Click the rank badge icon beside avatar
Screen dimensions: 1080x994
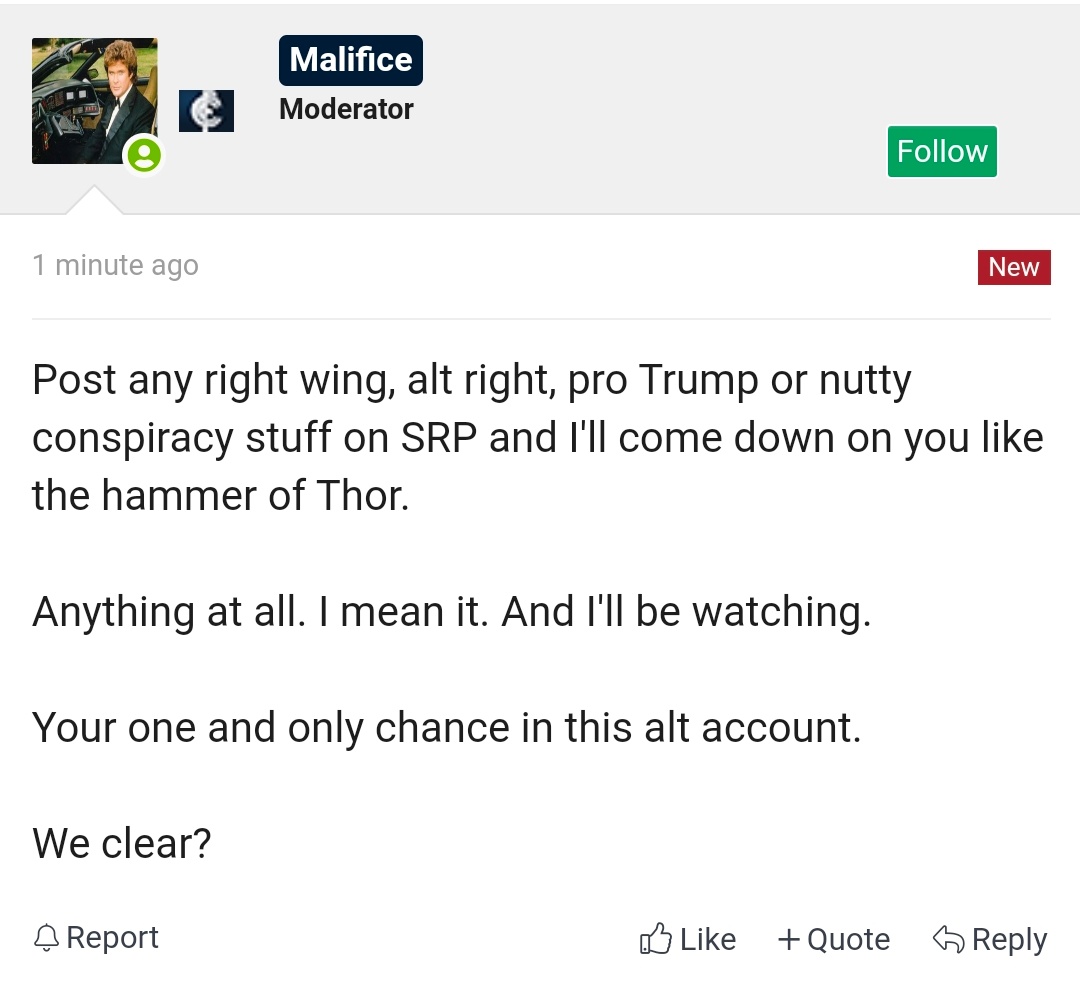pos(207,110)
